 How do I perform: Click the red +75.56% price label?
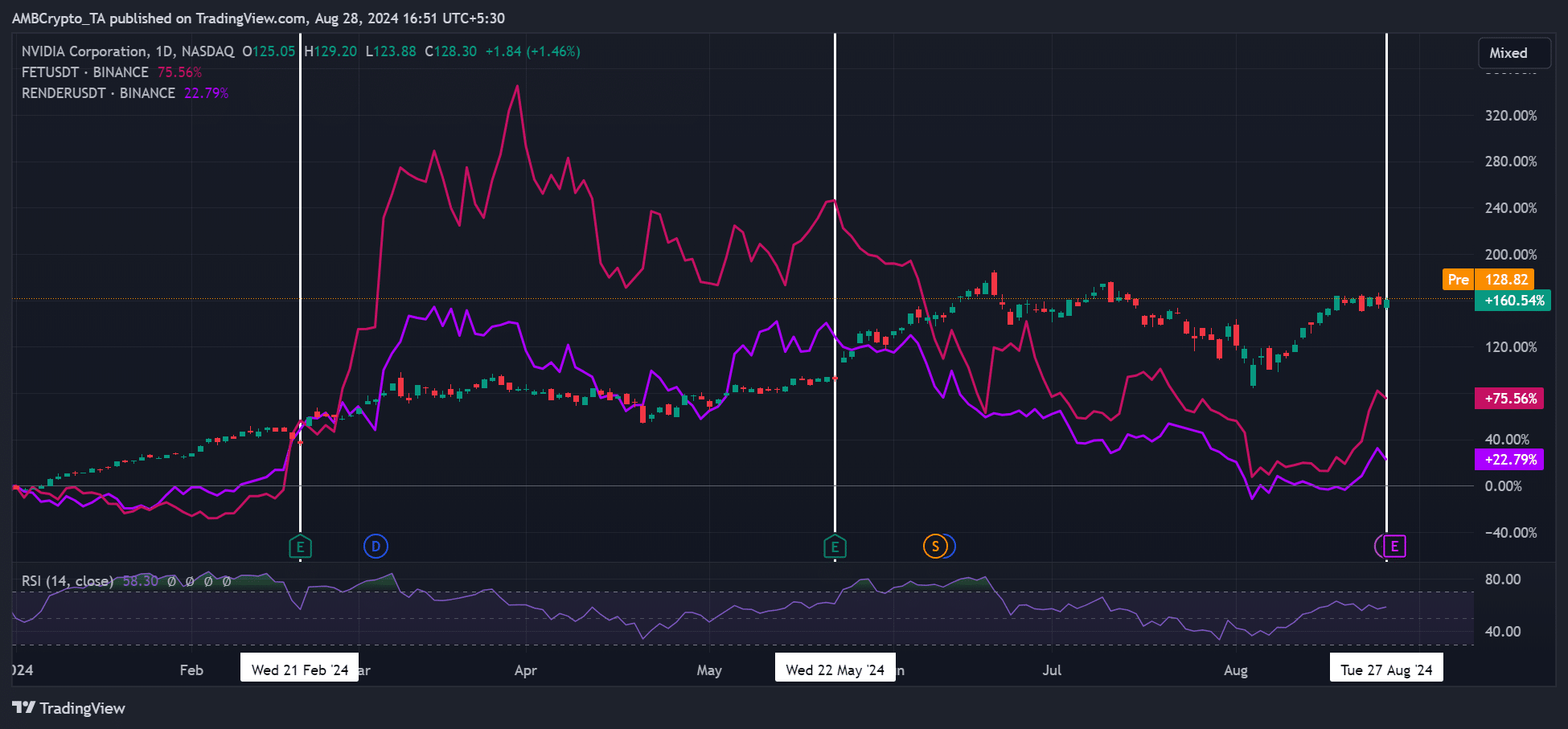pos(1508,399)
